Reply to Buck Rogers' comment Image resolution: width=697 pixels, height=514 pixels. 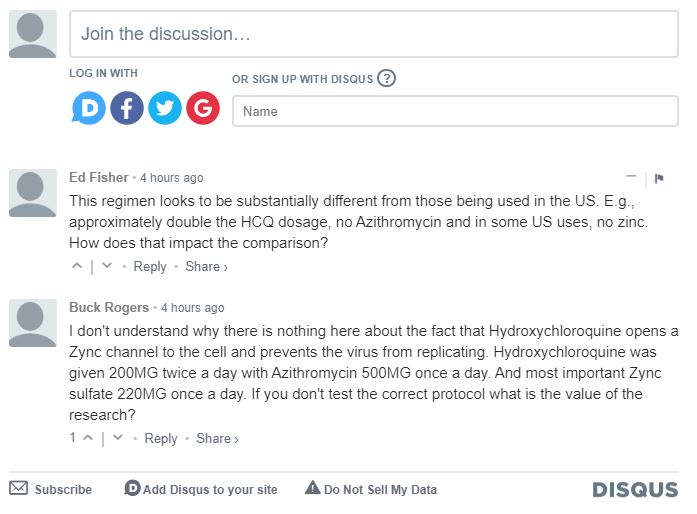click(161, 439)
